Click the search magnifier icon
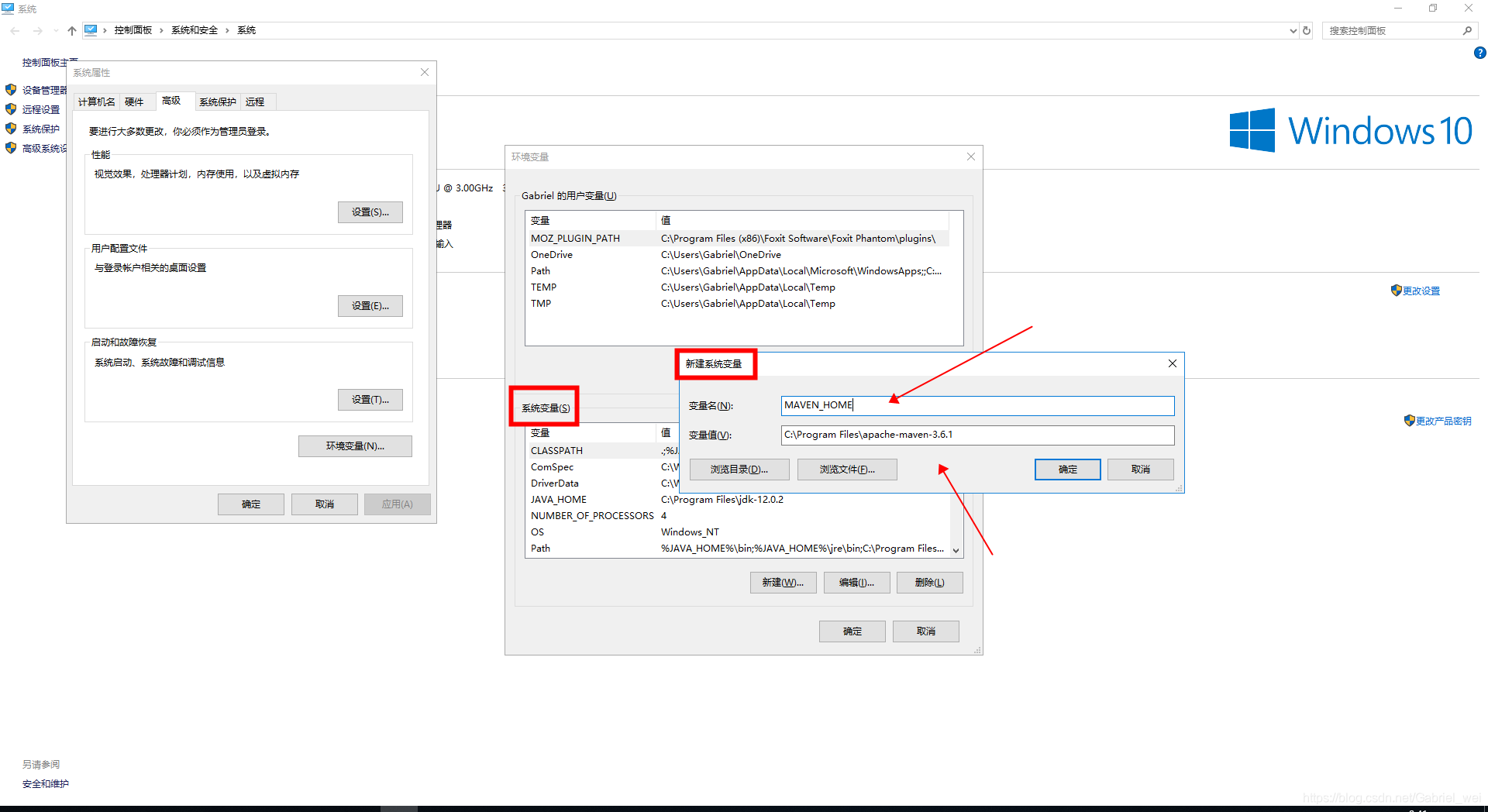Viewport: 1488px width, 812px height. (1467, 31)
